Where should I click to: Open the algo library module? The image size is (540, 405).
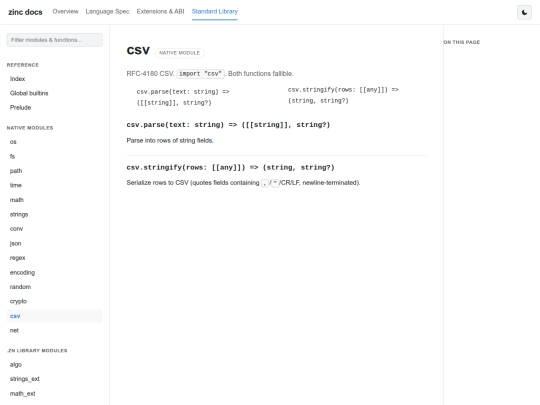click(x=55, y=365)
